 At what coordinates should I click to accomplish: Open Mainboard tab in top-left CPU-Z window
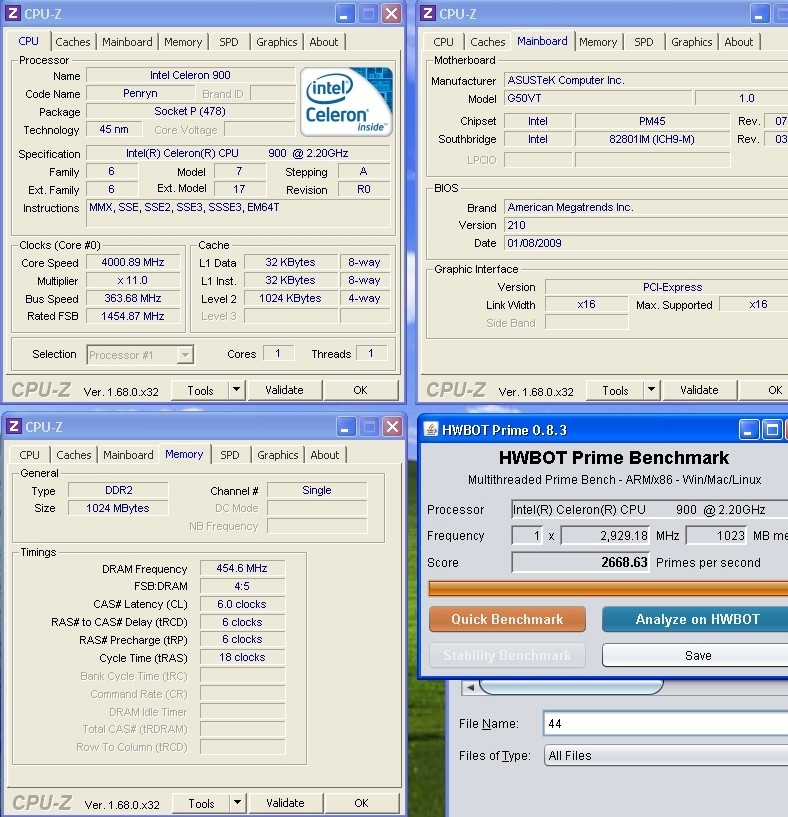tap(127, 42)
